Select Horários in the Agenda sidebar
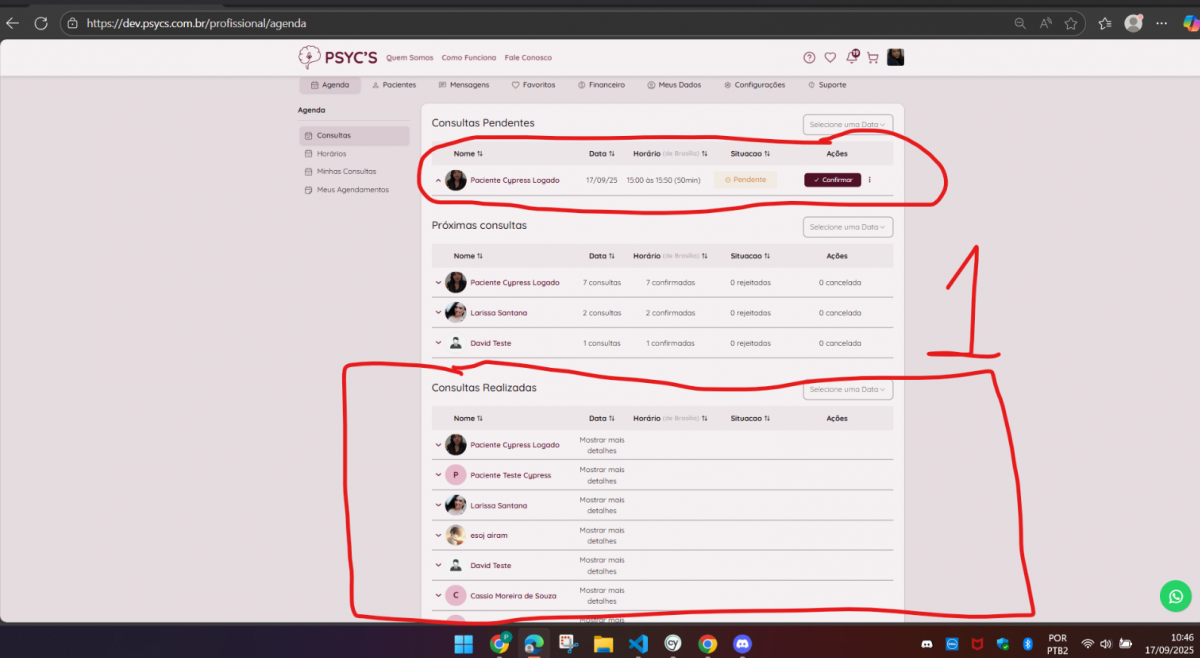This screenshot has width=1200, height=658. pyautogui.click(x=331, y=154)
